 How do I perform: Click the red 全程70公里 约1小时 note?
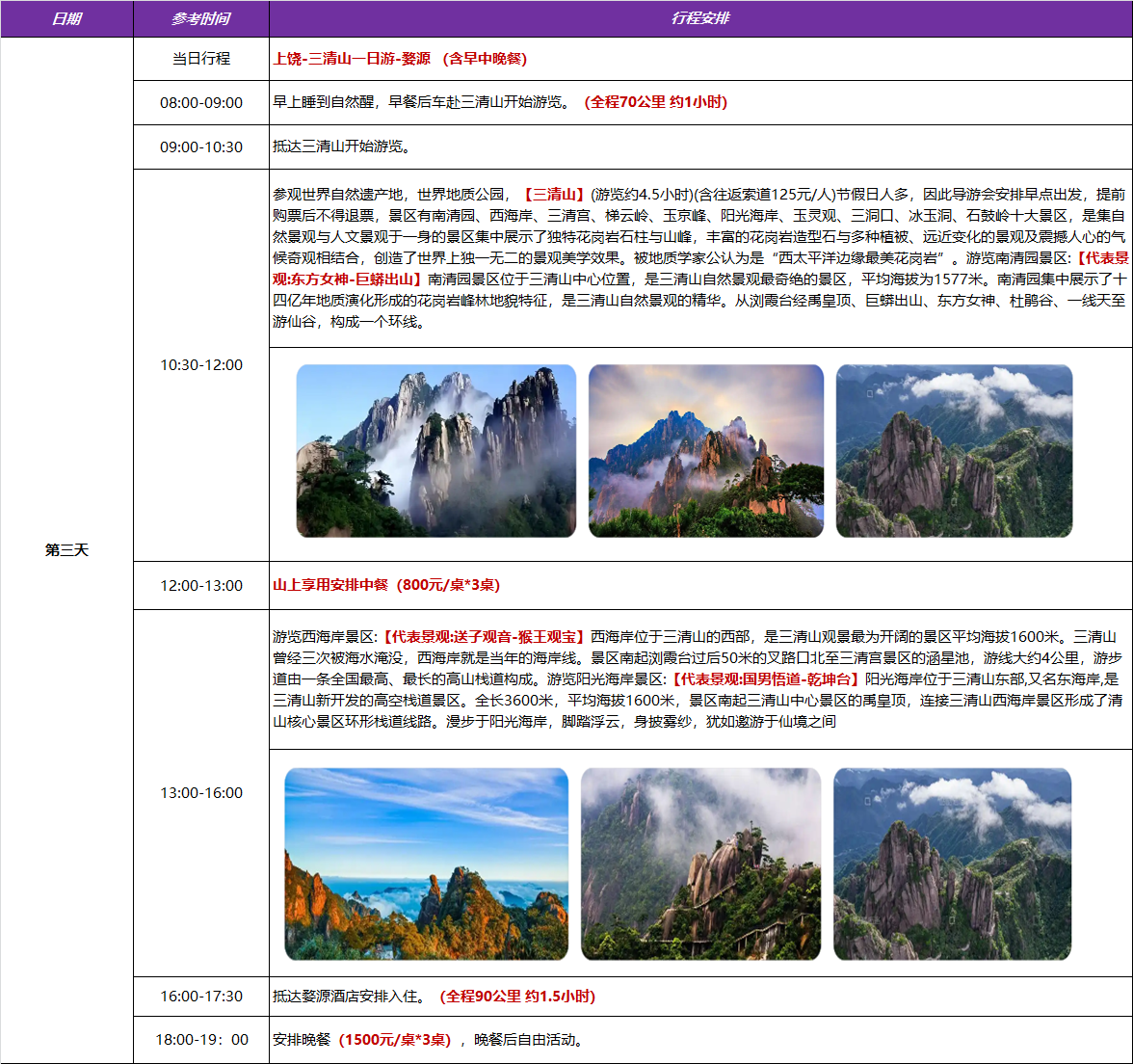[655, 102]
